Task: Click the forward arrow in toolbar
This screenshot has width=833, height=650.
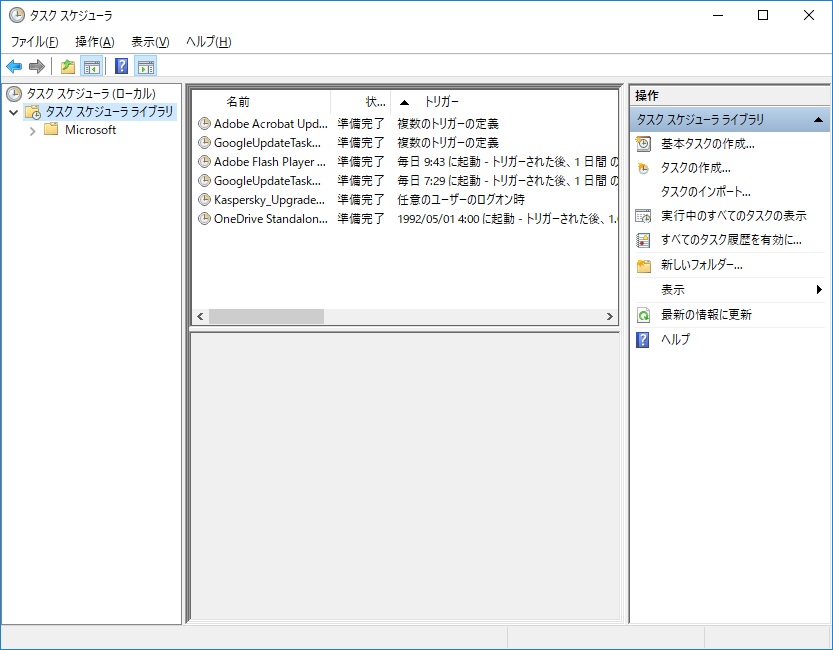Action: (x=37, y=67)
